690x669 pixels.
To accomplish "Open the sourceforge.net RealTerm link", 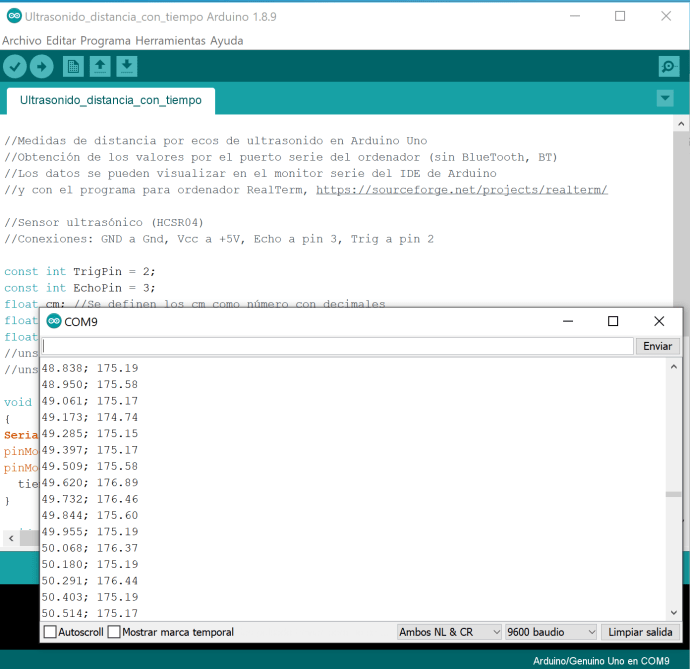I will point(461,190).
